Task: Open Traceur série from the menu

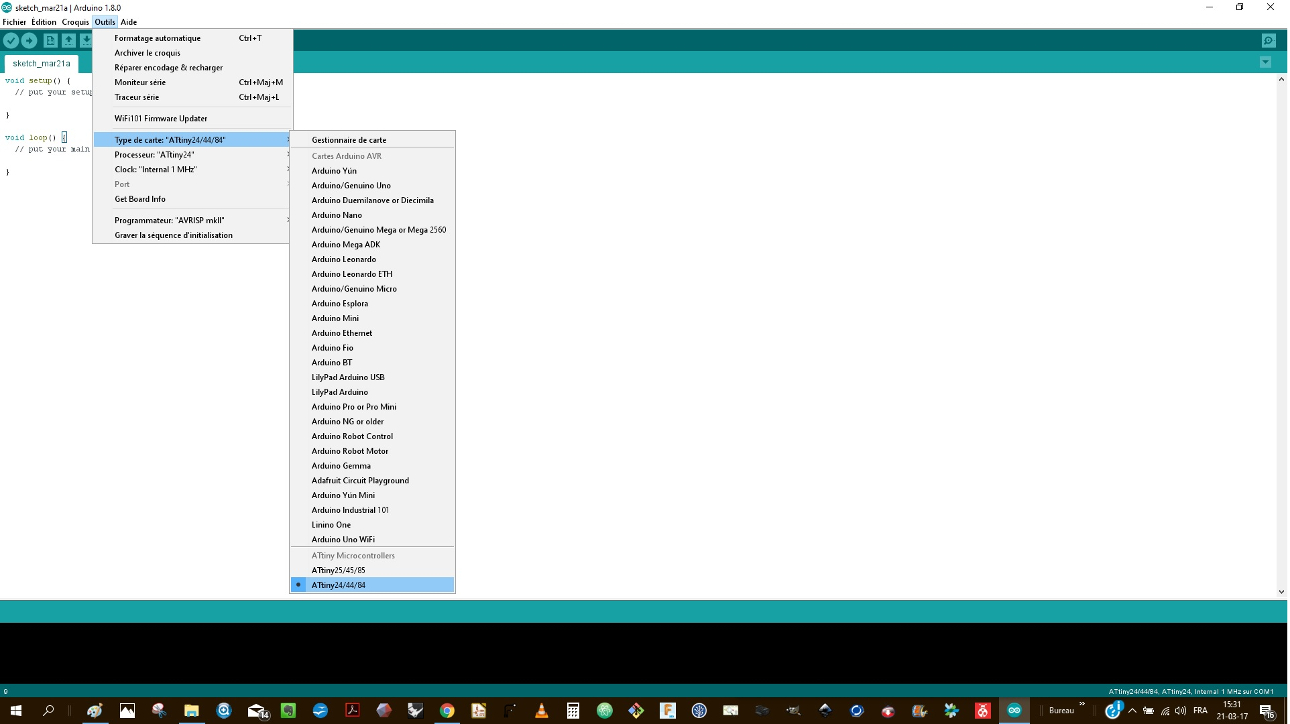Action: pos(193,97)
